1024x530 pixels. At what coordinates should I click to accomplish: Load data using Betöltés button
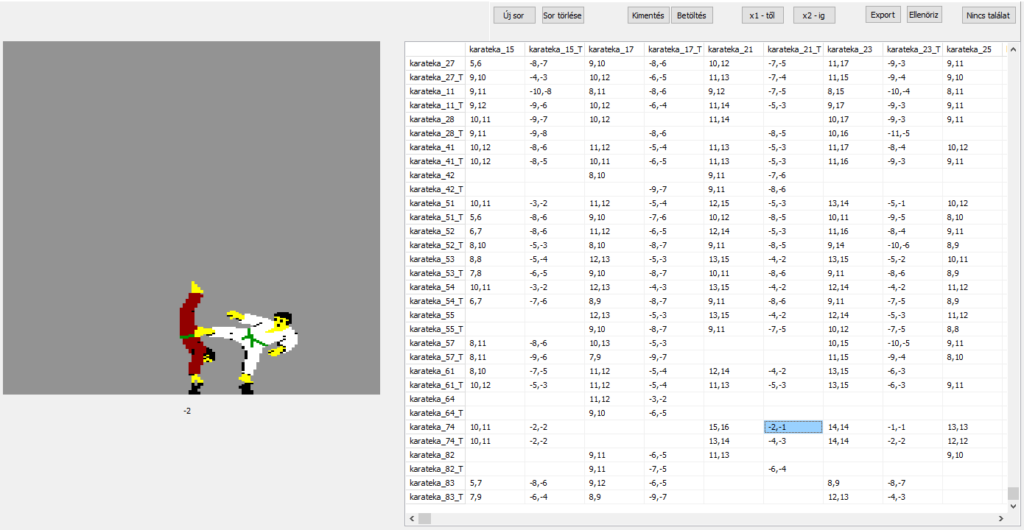pos(690,15)
